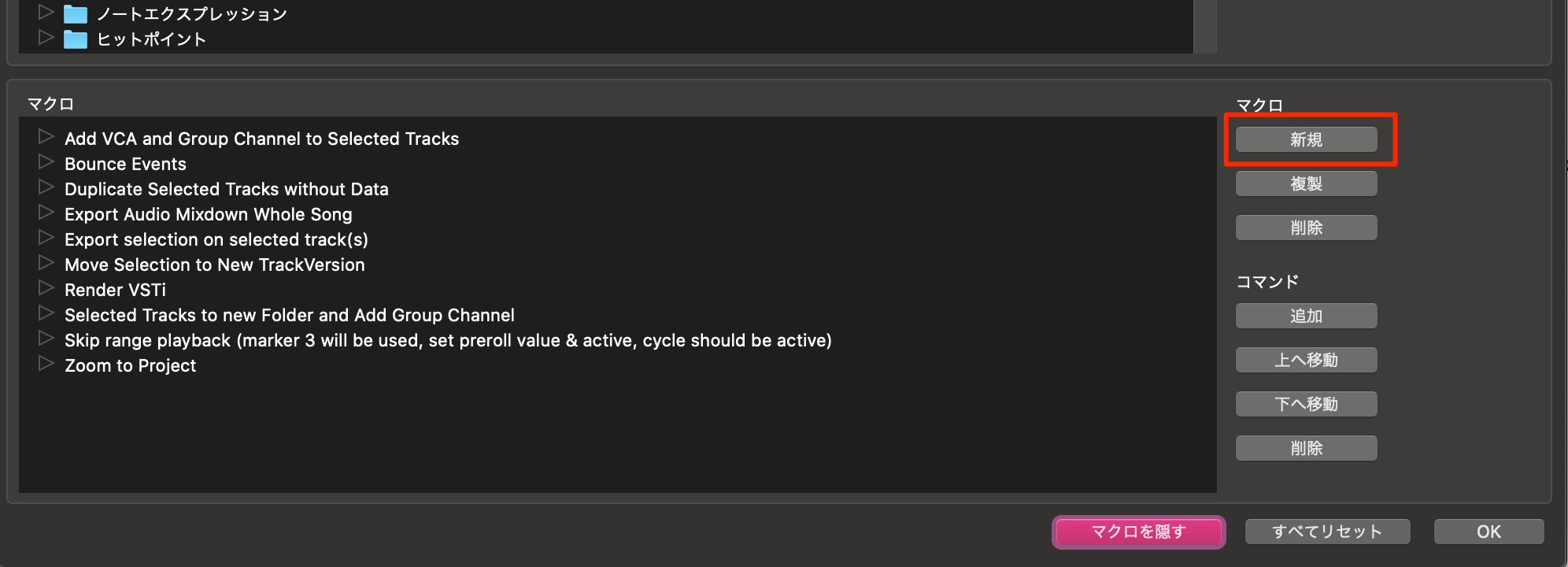Click the 上へ移動 move up button

point(1306,360)
